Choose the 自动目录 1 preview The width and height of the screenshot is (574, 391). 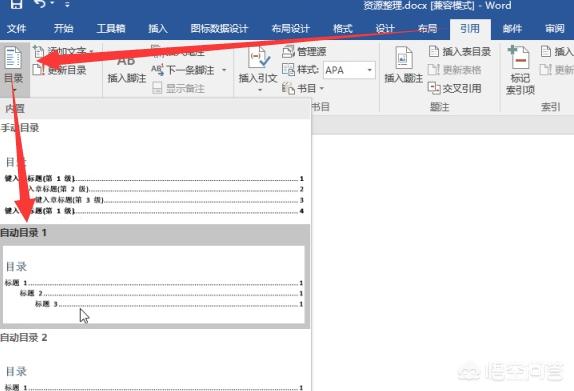(x=154, y=285)
